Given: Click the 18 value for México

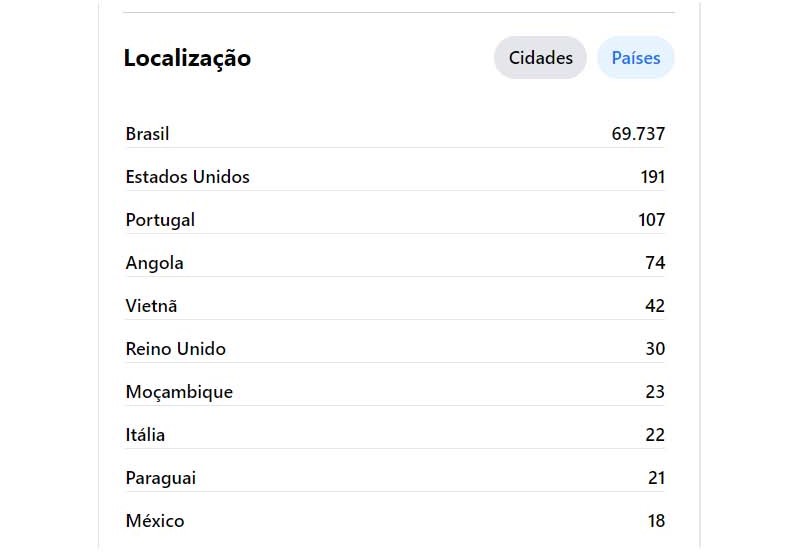Looking at the screenshot, I should point(656,521).
